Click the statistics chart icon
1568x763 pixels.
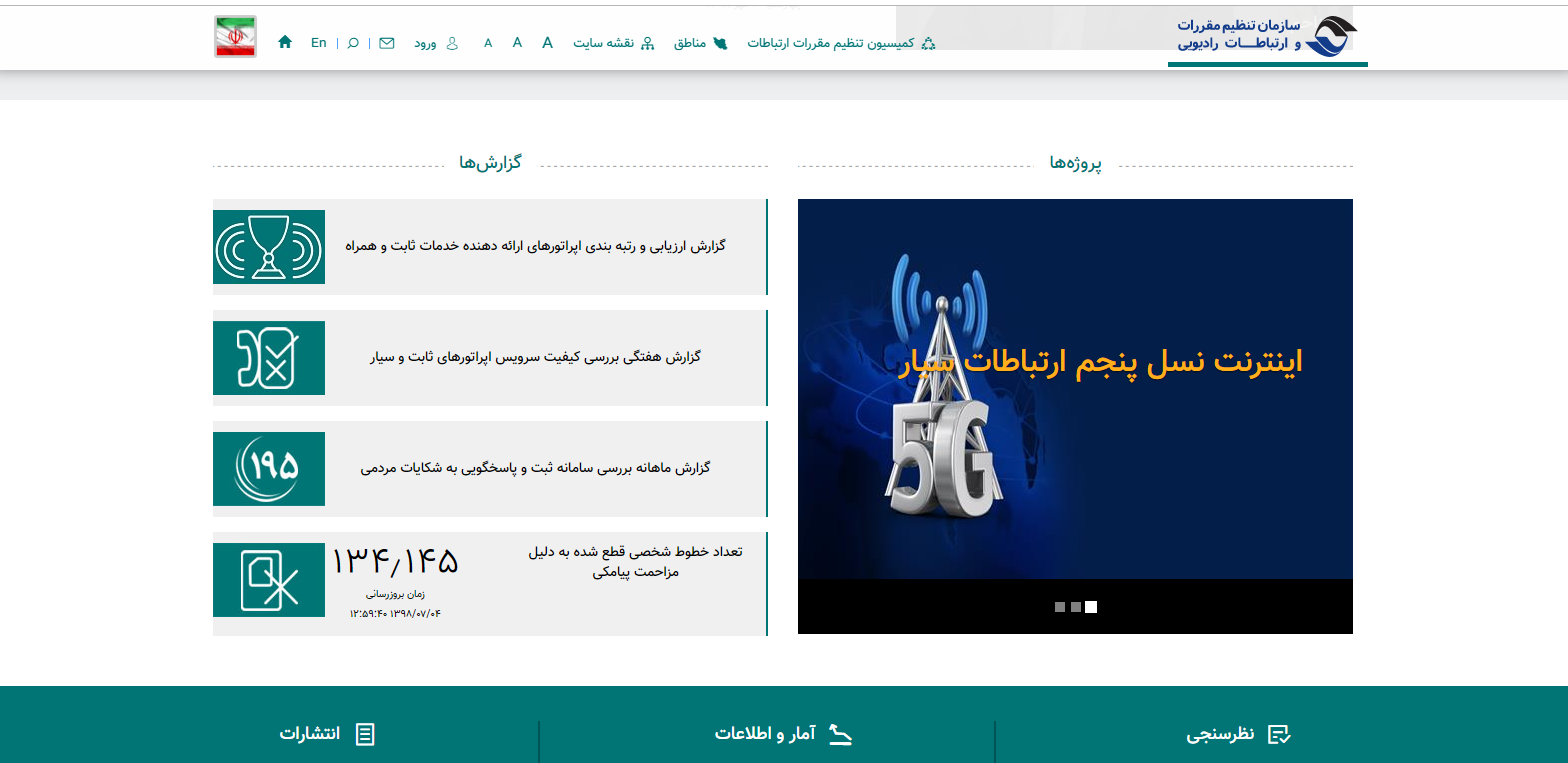(841, 734)
